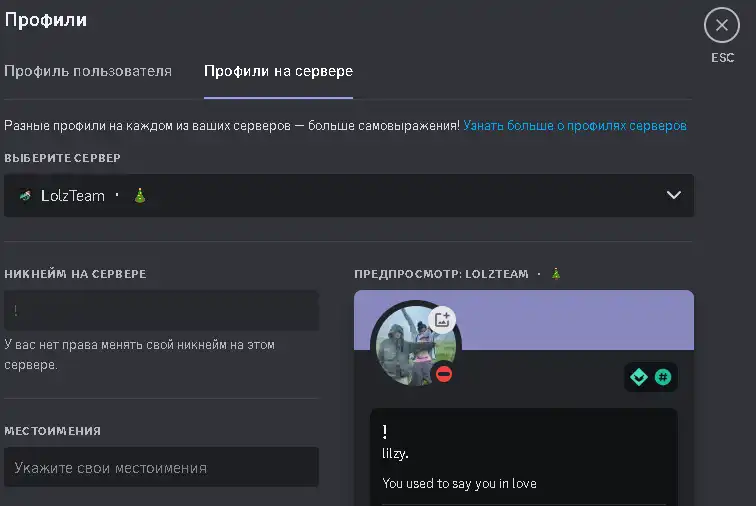The image size is (756, 506).
Task: Click the Профили page heading
Action: click(x=46, y=20)
